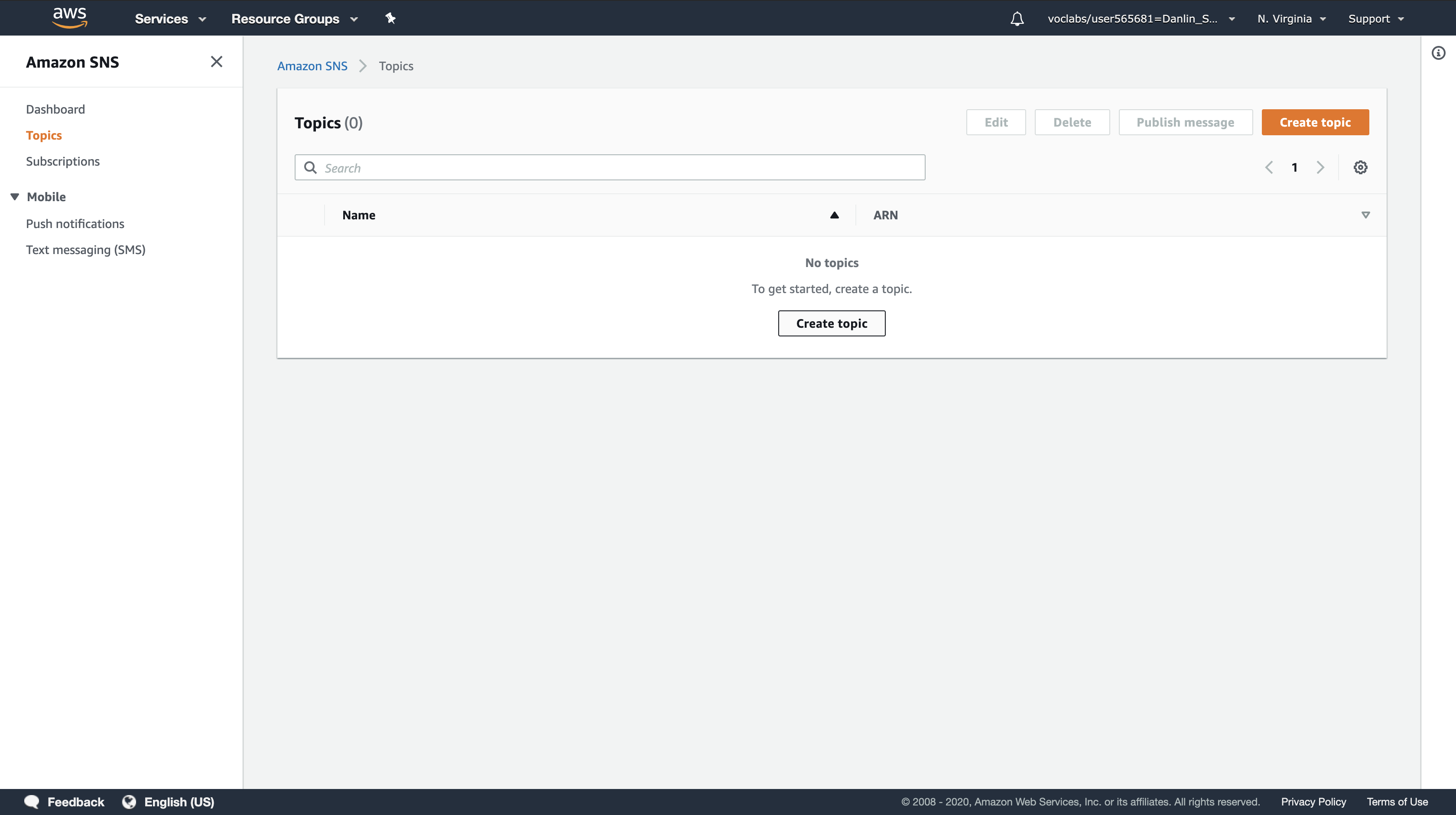Open the Services dropdown menu
Screen dimensions: 1456x815
(x=170, y=19)
